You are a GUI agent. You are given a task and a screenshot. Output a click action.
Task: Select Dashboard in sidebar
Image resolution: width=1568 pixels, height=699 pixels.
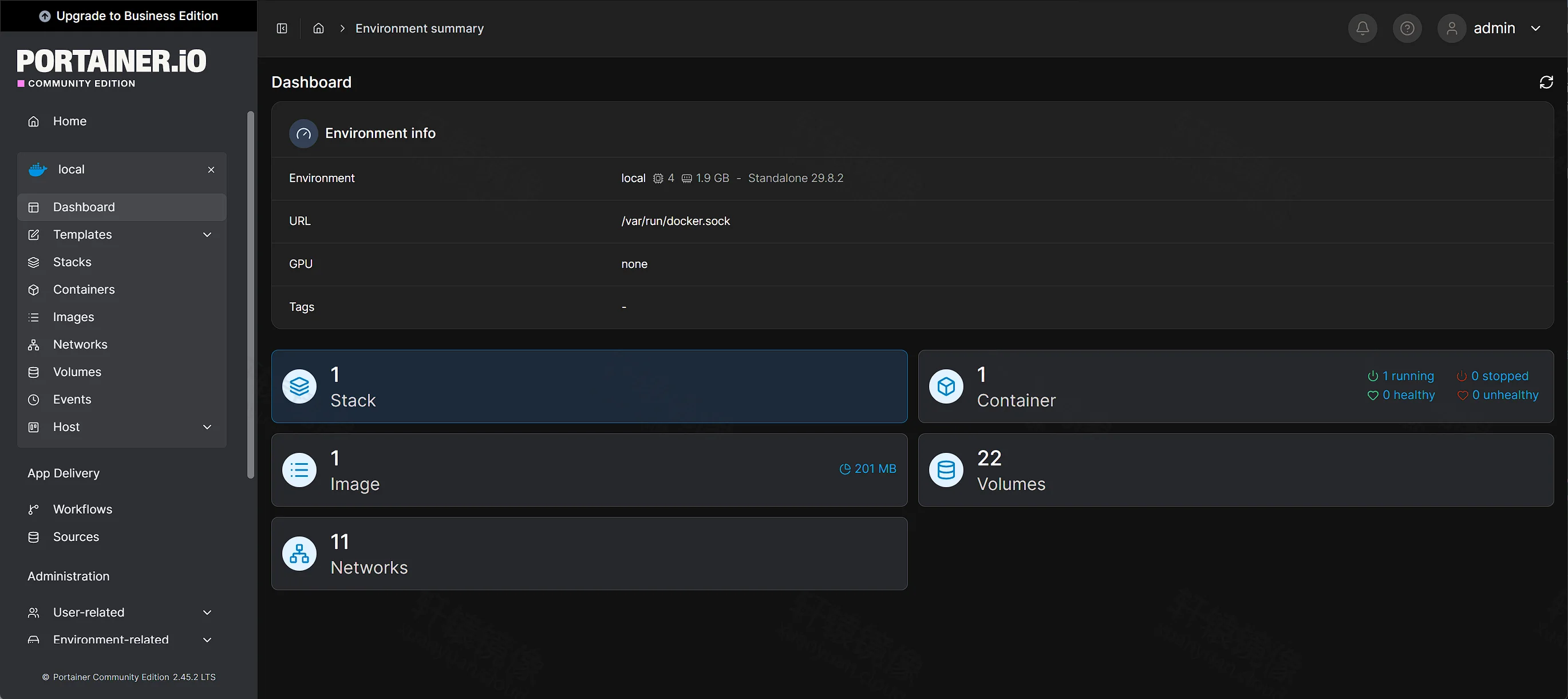click(122, 207)
